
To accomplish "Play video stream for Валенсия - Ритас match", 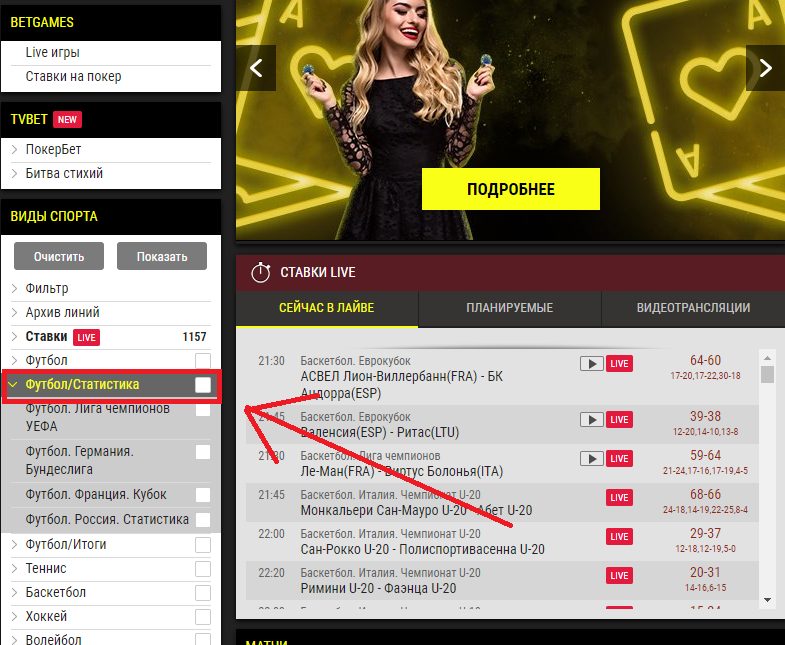I will [591, 419].
